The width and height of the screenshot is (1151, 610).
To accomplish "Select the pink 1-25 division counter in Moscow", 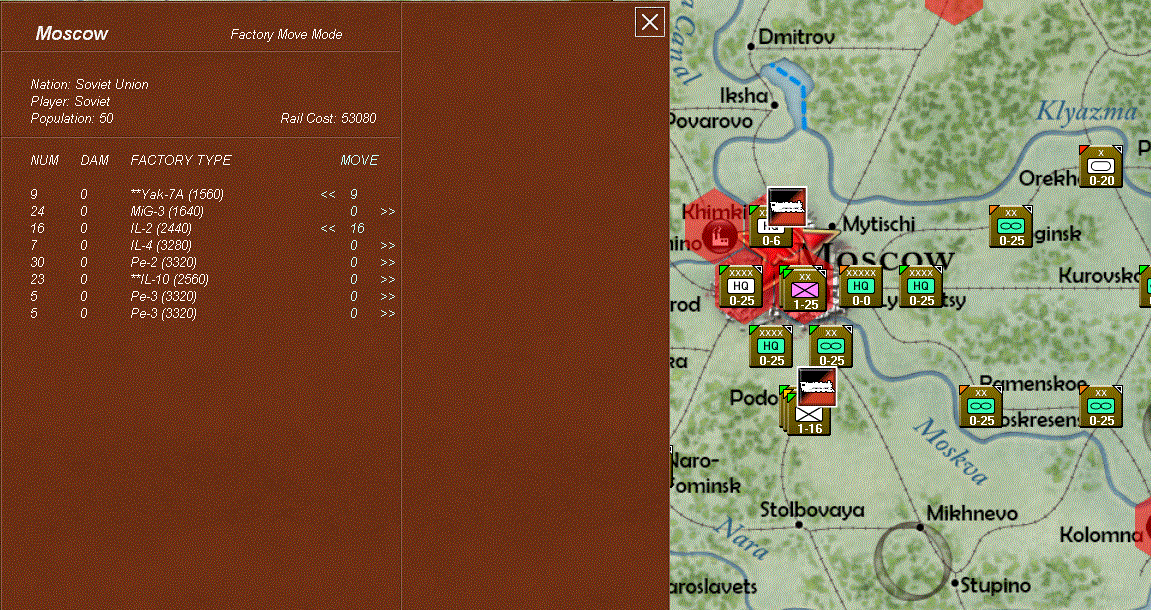I will (x=805, y=289).
